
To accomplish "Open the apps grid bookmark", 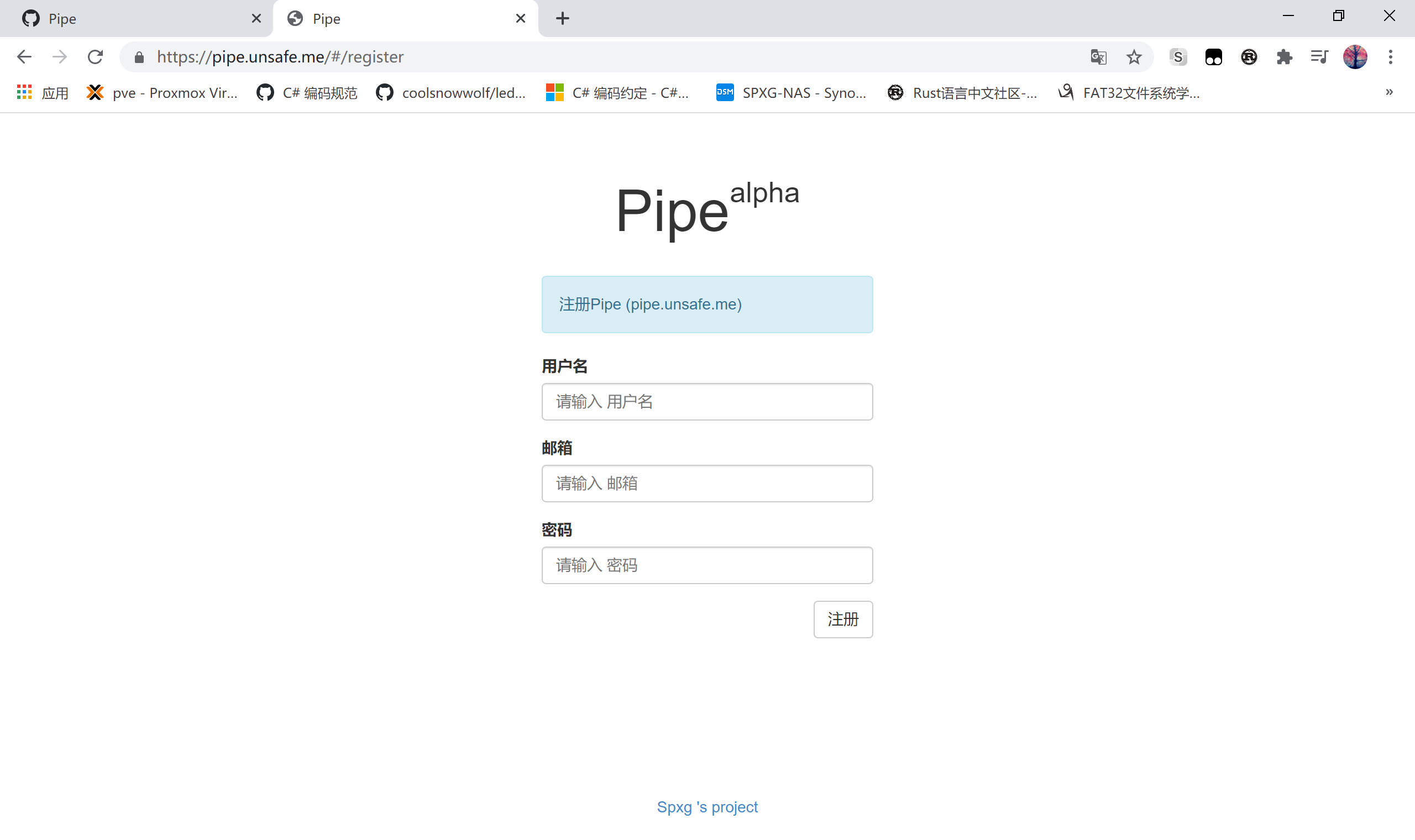I will 43,93.
